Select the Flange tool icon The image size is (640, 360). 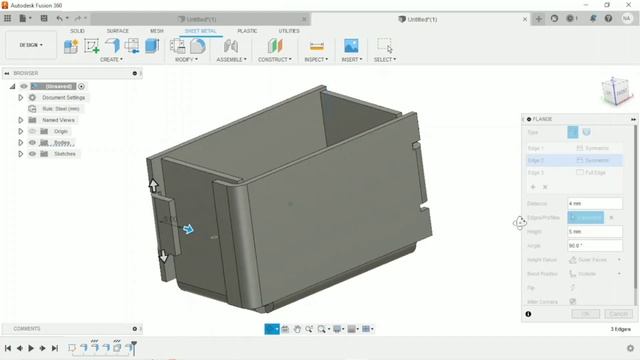[112, 45]
